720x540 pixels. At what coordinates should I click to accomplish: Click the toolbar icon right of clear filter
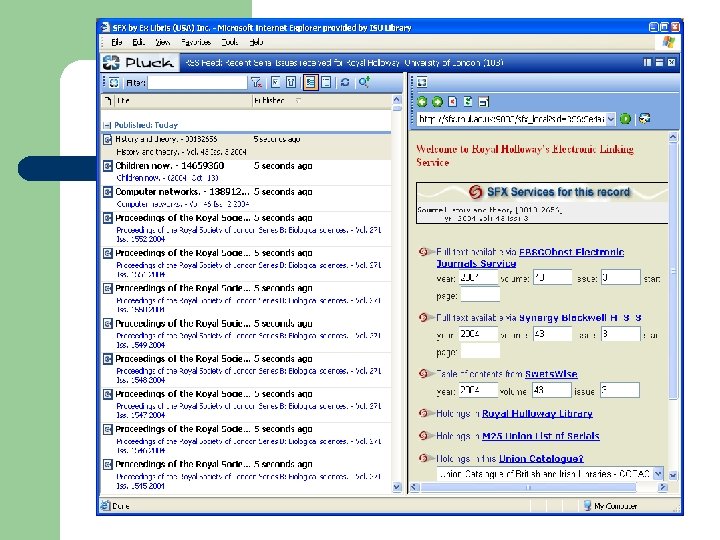tap(275, 83)
